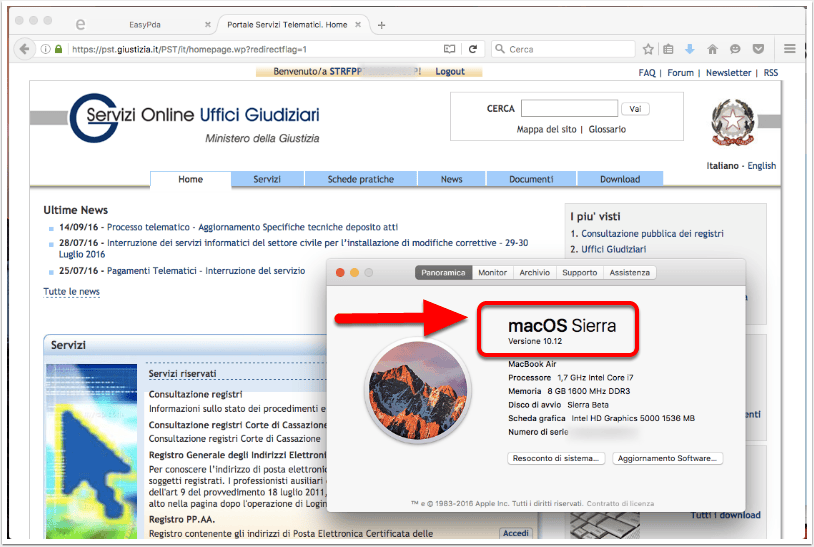Open a new tab with plus button
The height and width of the screenshot is (547, 814).
point(382,25)
